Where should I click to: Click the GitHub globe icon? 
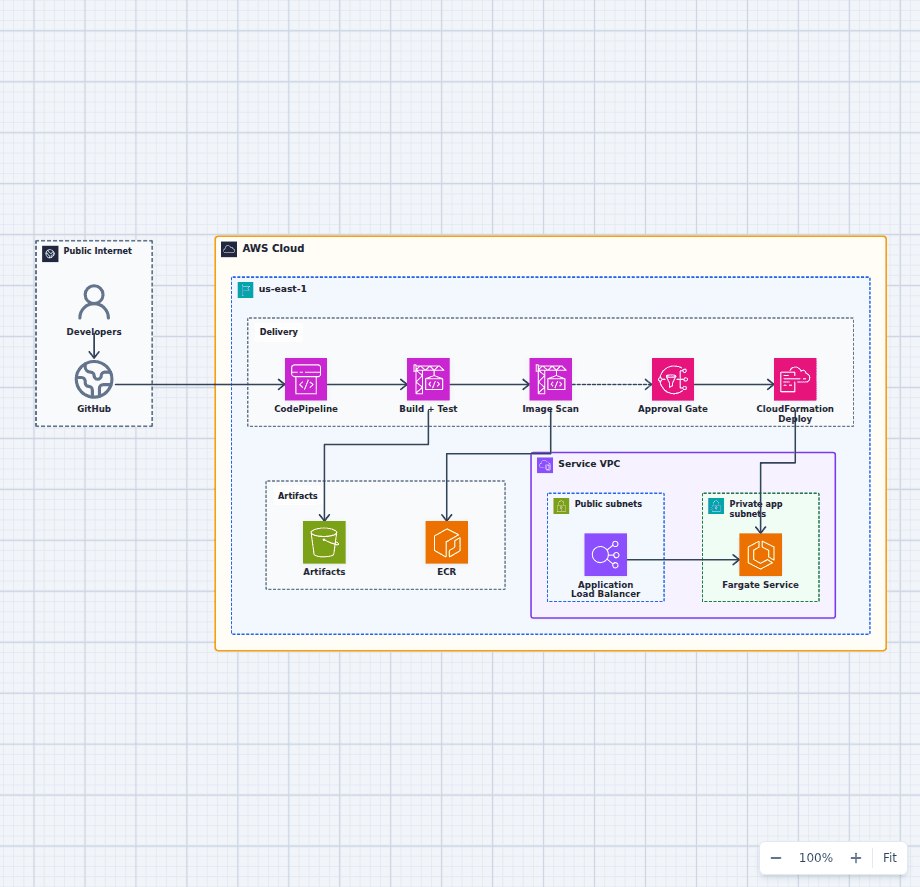pyautogui.click(x=94, y=380)
